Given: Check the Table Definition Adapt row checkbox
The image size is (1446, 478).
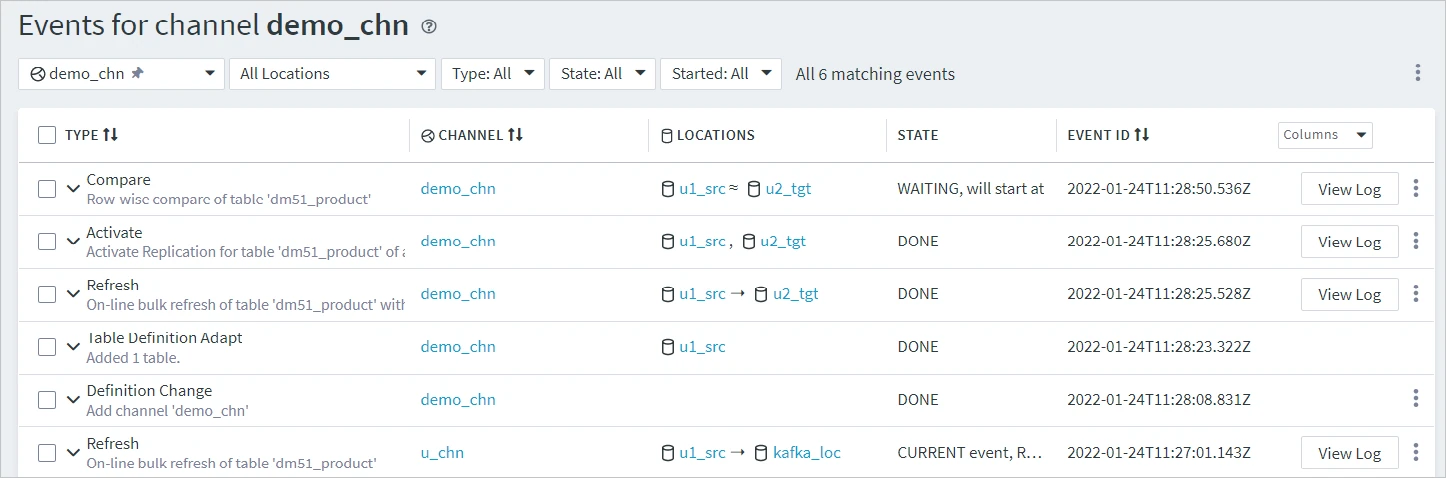Looking at the screenshot, I should (47, 347).
